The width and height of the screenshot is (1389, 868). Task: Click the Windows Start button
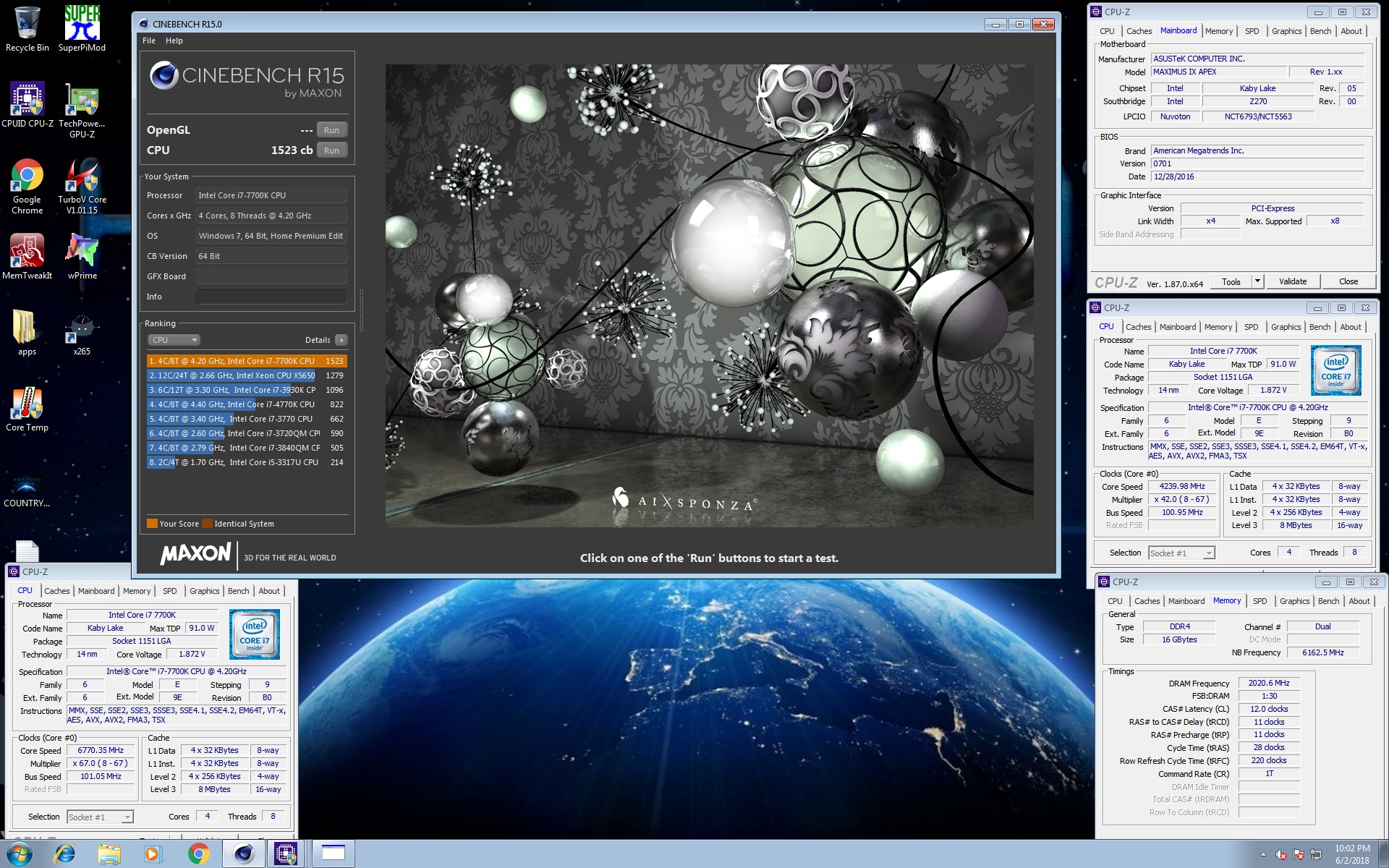[18, 854]
